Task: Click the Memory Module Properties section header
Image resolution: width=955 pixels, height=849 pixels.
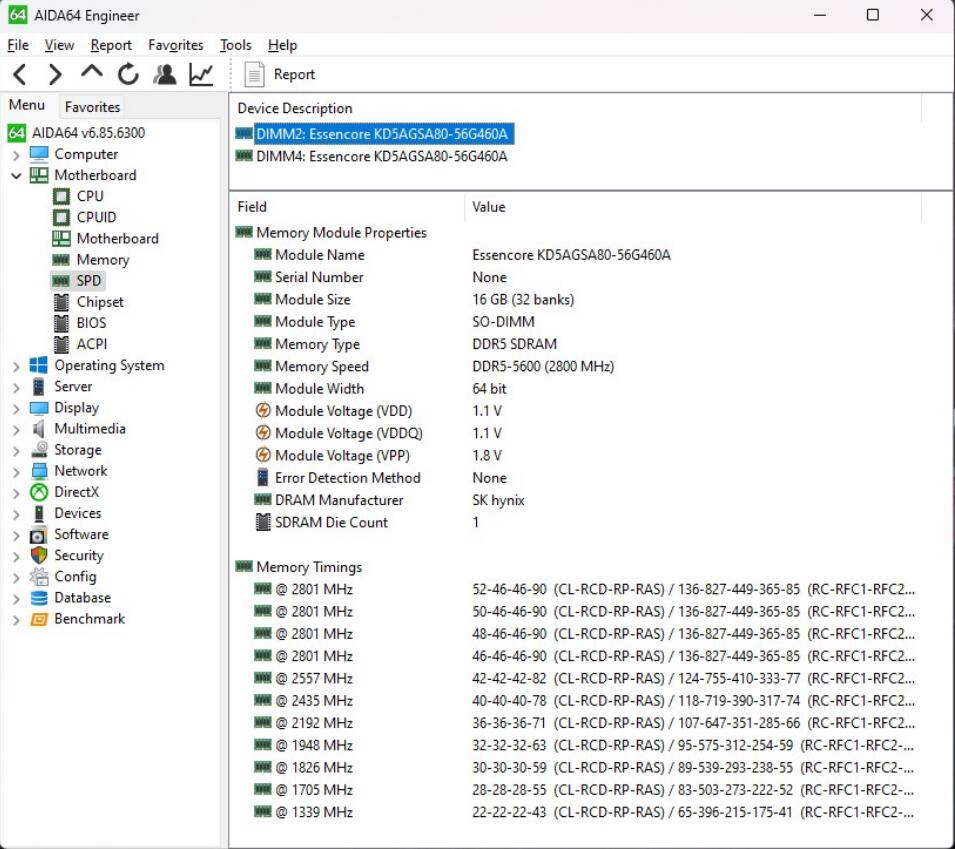Action: 341,233
